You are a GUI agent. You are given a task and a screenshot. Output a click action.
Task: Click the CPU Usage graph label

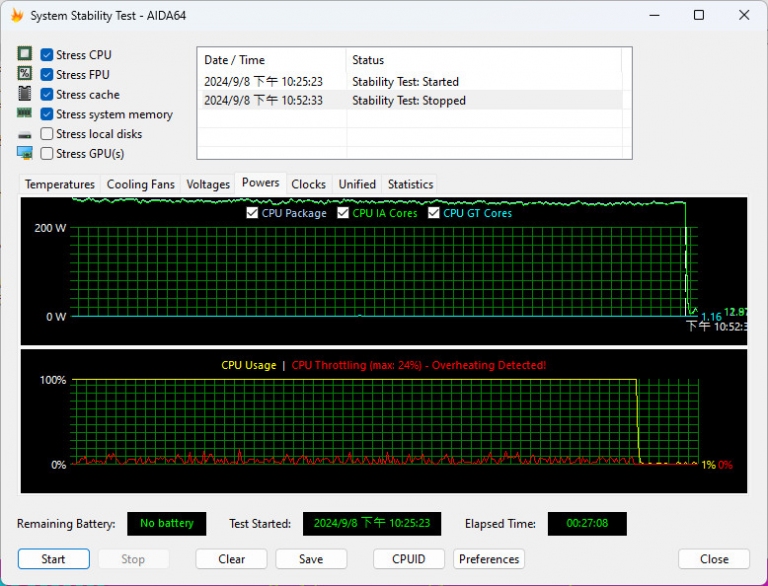tap(249, 365)
